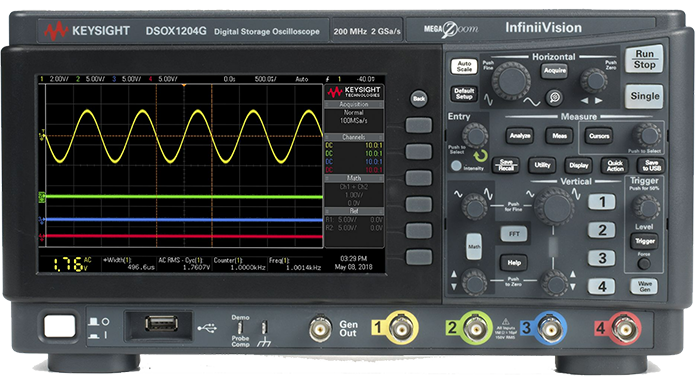Tap the Keysight Technologies logo on screen
This screenshot has width=695, height=376.
pos(354,92)
